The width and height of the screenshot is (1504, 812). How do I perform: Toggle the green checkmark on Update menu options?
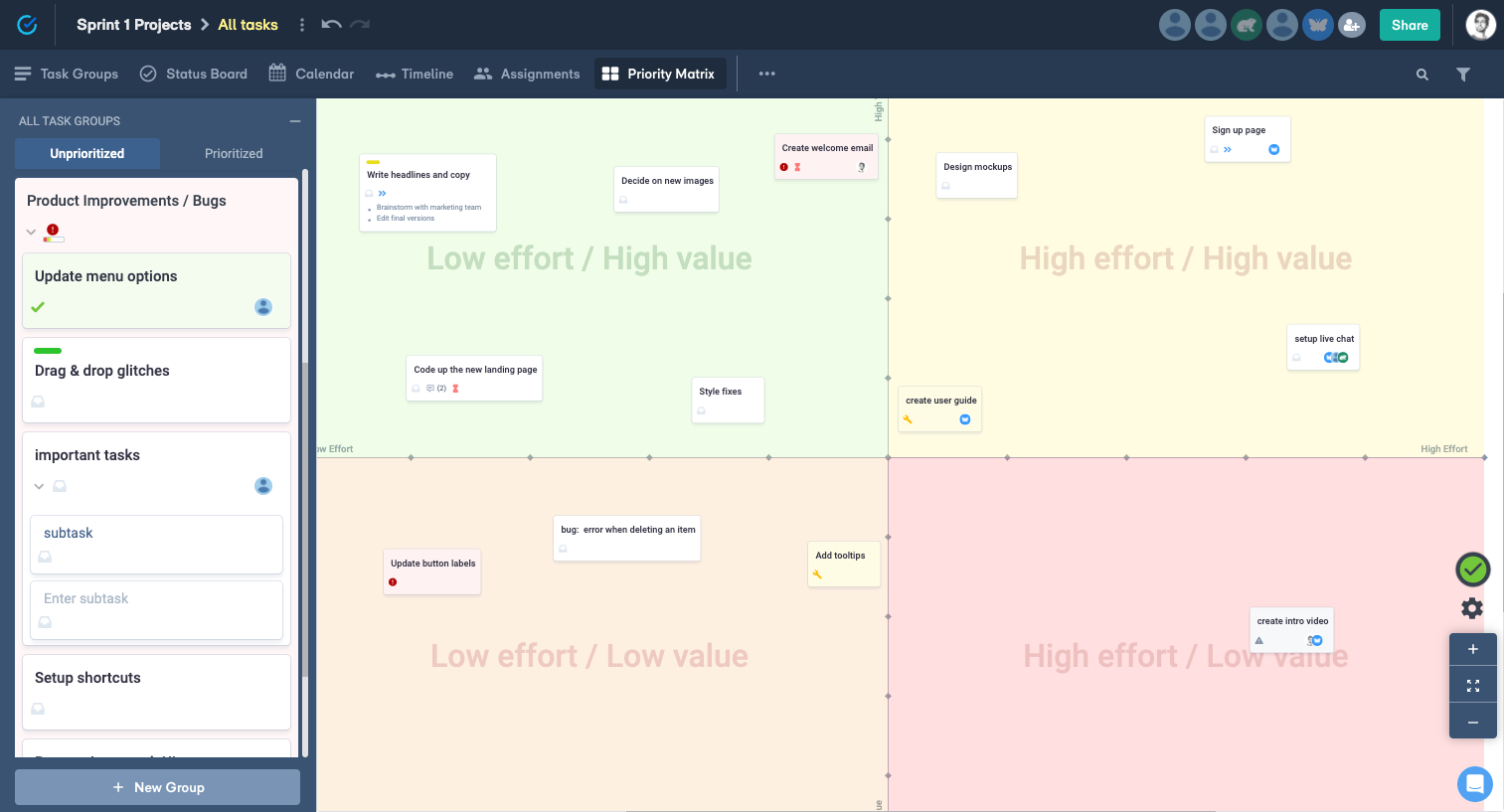(38, 307)
